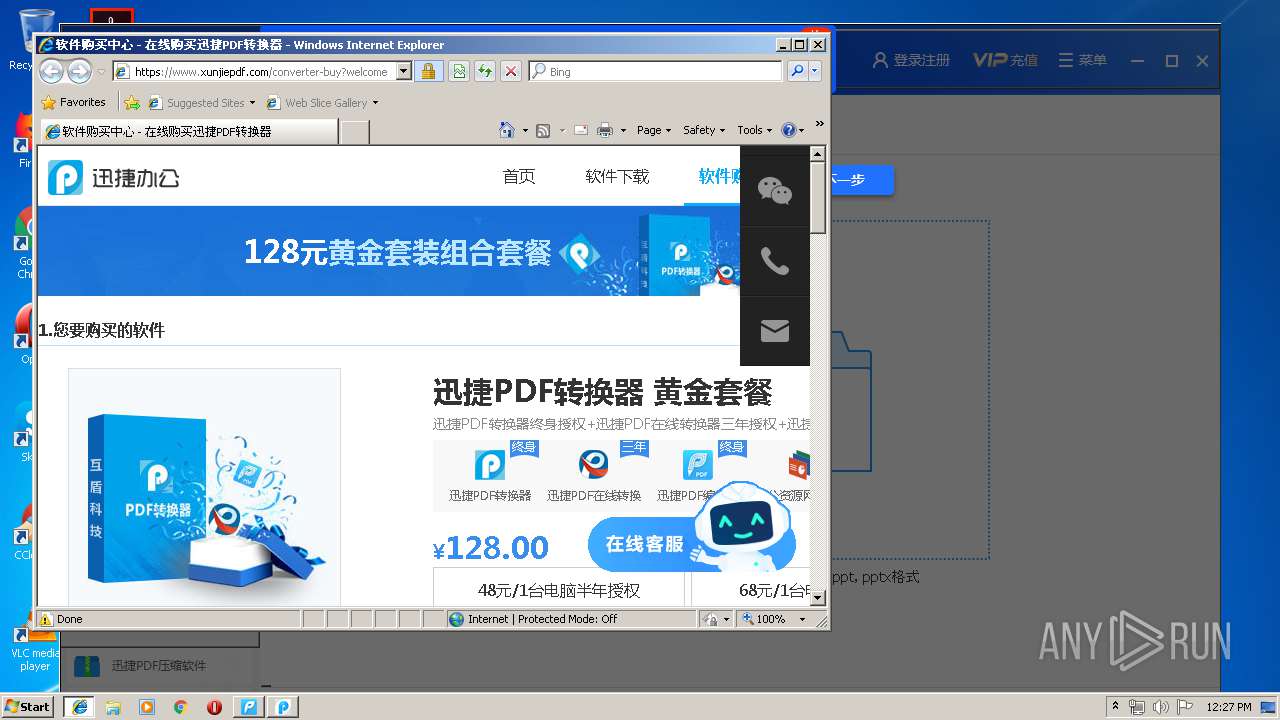
Task: Click the volume speaker tray icon
Action: click(x=1161, y=707)
